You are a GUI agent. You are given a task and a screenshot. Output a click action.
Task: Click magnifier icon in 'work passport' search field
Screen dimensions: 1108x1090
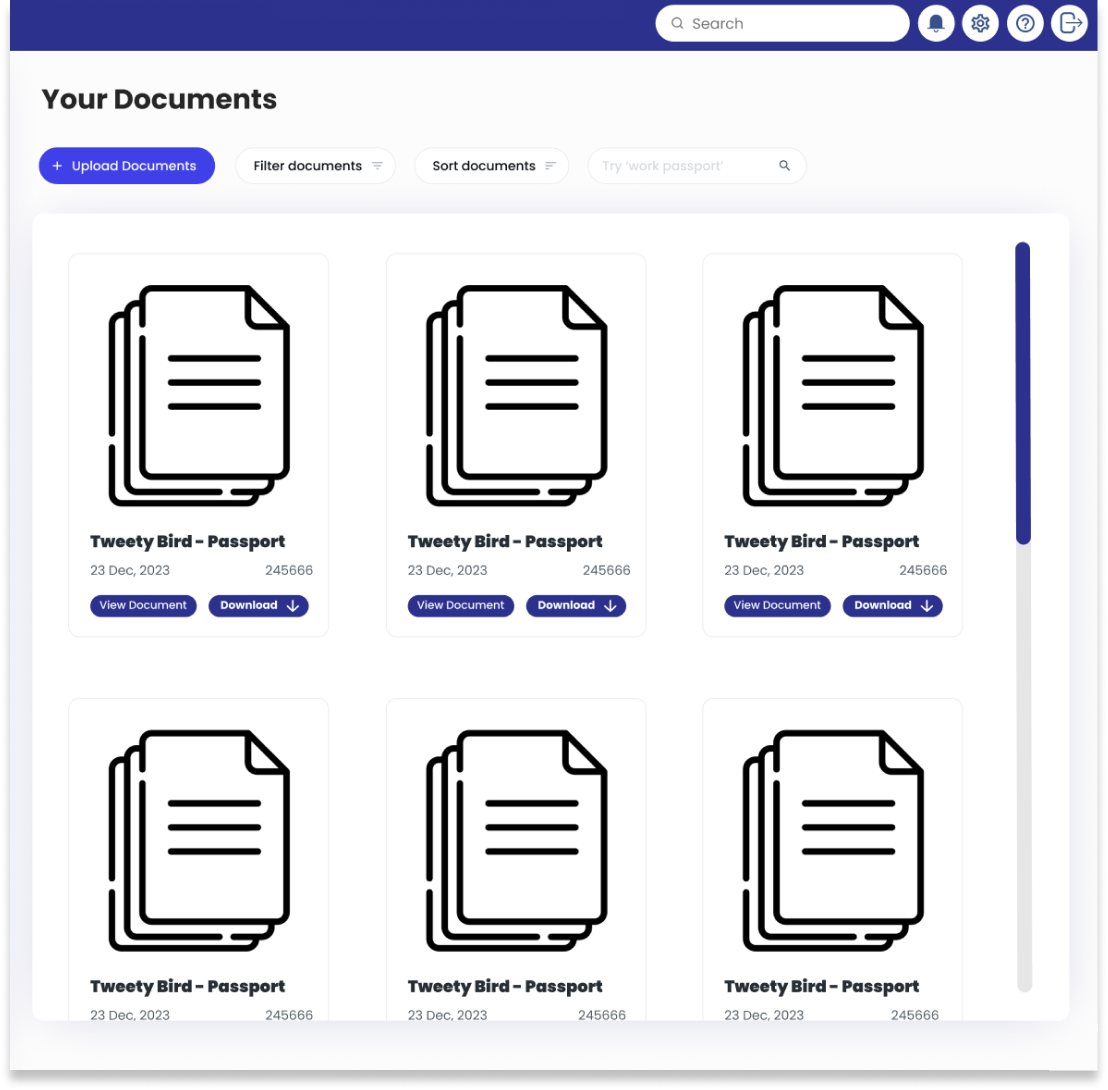(x=785, y=166)
